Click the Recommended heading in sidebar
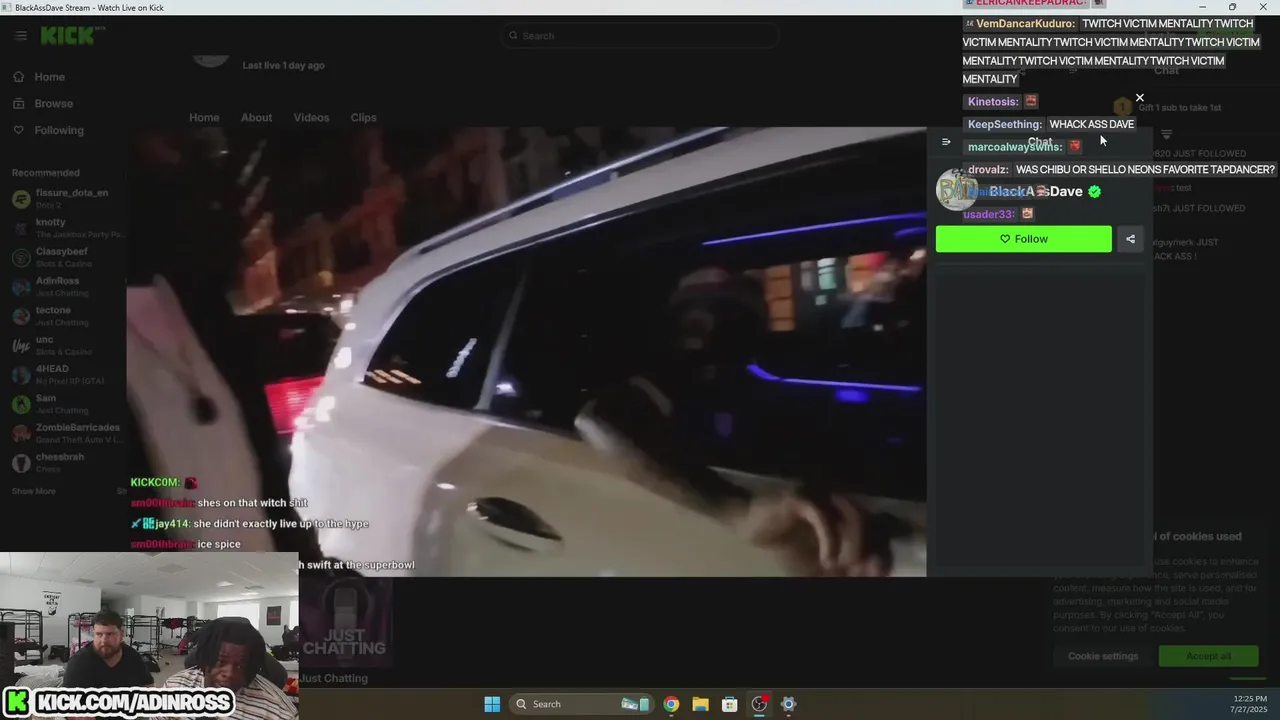The height and width of the screenshot is (720, 1280). (x=45, y=173)
